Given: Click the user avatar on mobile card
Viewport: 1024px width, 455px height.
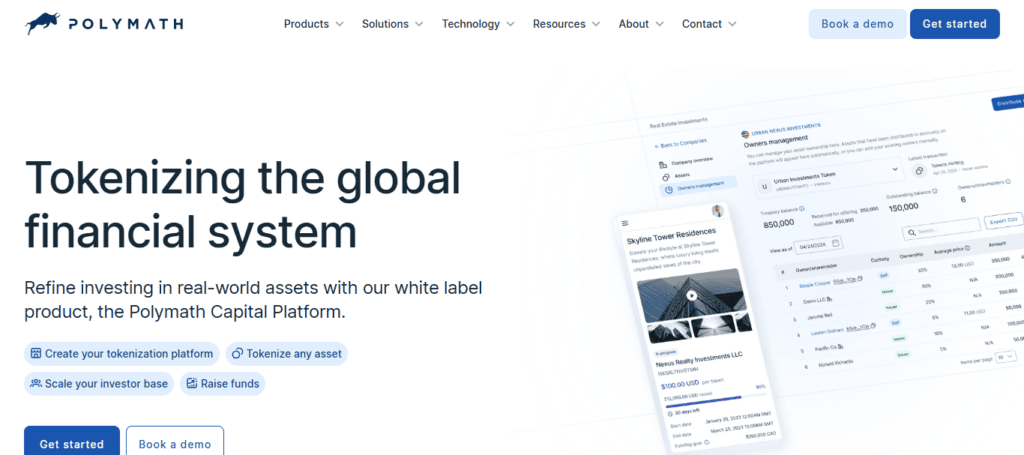Looking at the screenshot, I should pyautogui.click(x=718, y=212).
